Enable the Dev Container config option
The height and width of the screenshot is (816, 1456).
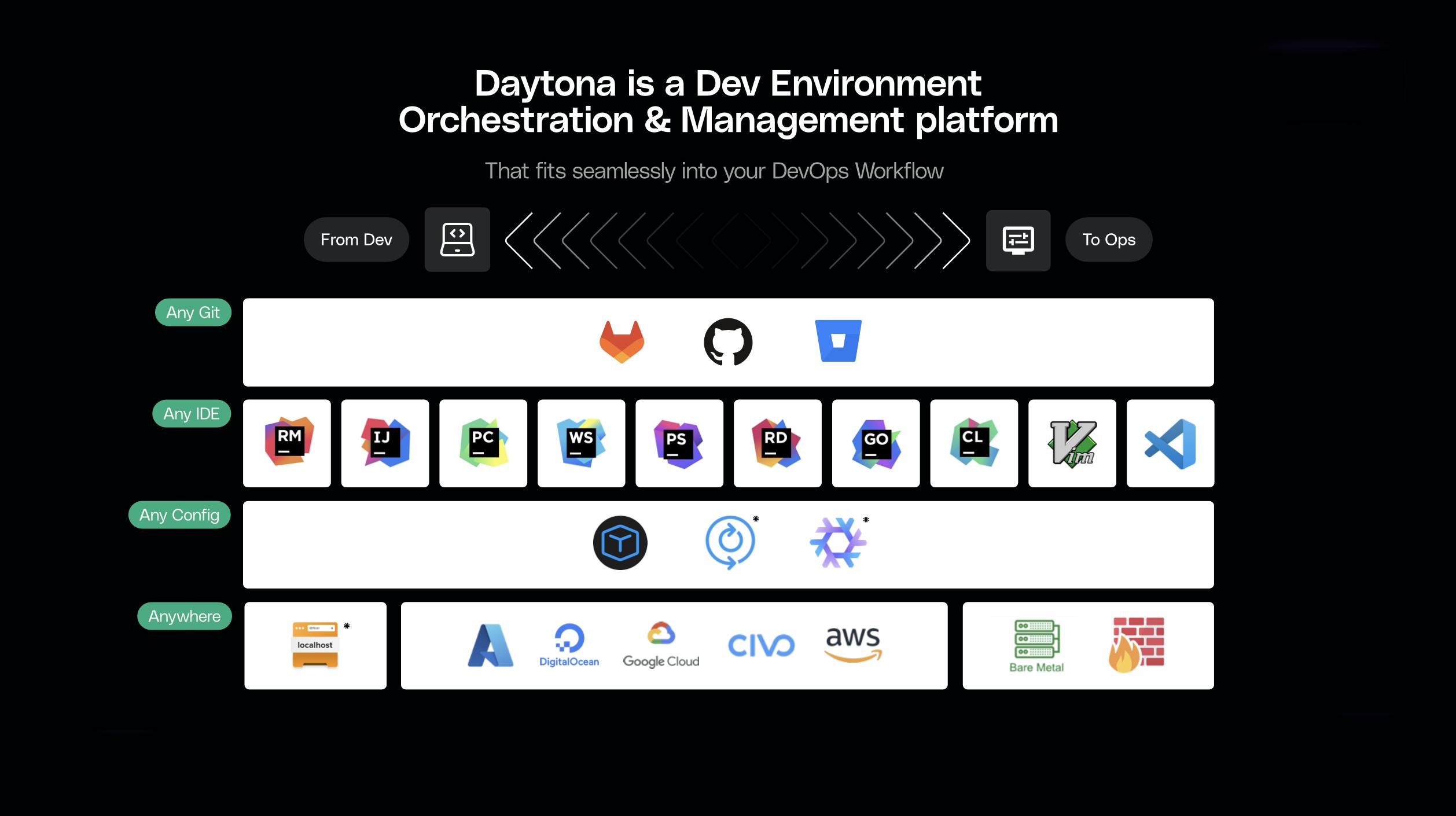pyautogui.click(x=619, y=543)
